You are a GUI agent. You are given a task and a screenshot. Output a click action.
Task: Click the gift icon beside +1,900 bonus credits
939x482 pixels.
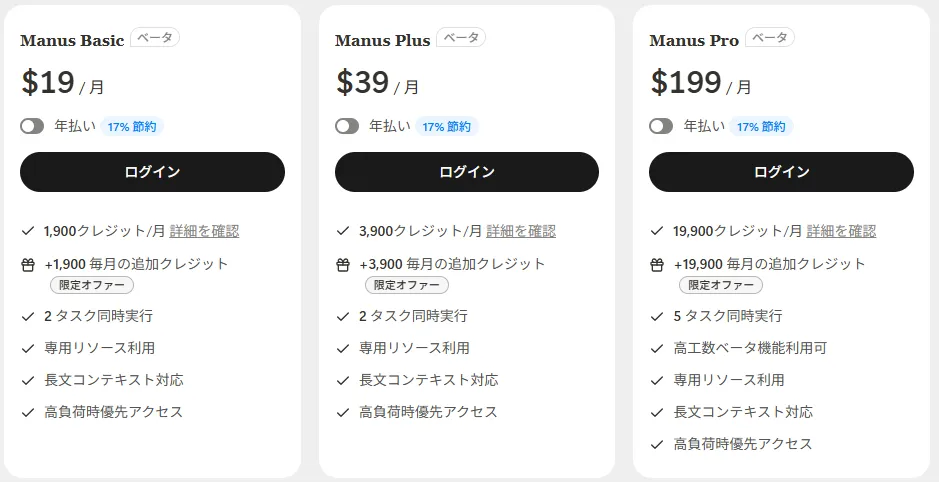[x=28, y=265]
